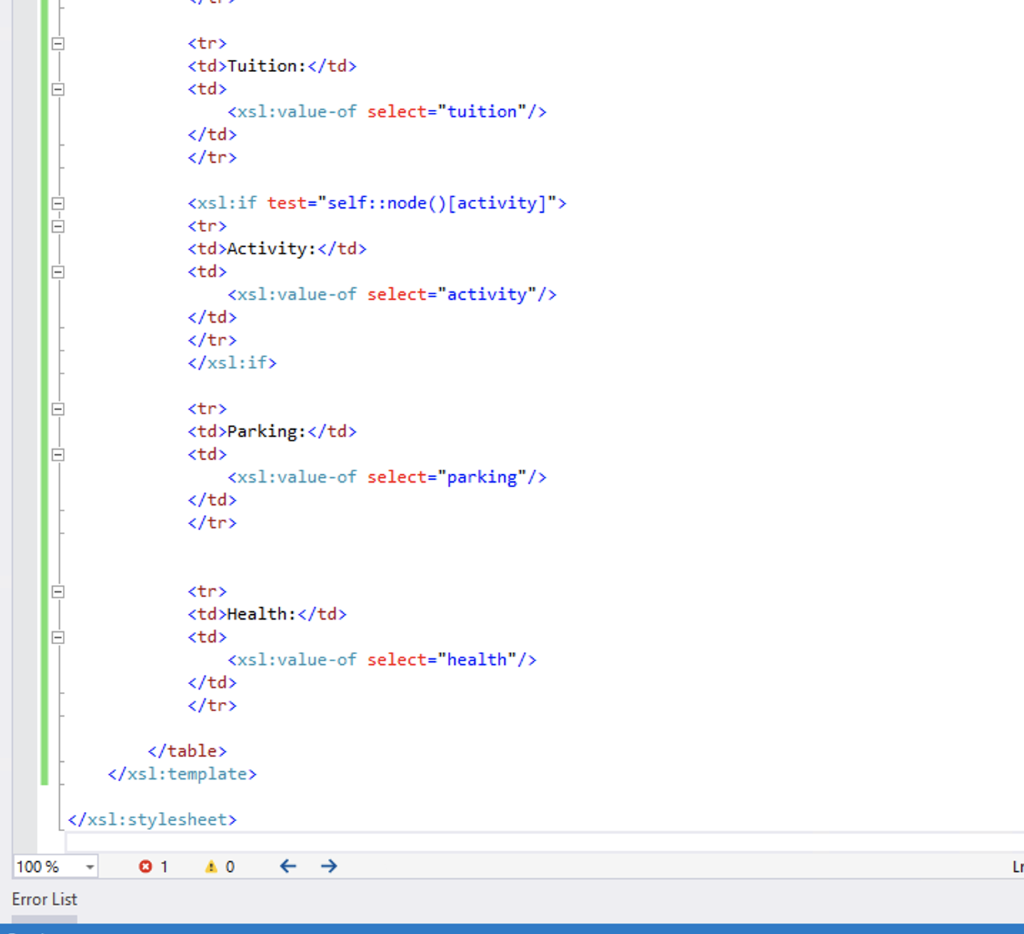
Task: Click the Windows taskbar at screen bottom
Action: [x=512, y=928]
